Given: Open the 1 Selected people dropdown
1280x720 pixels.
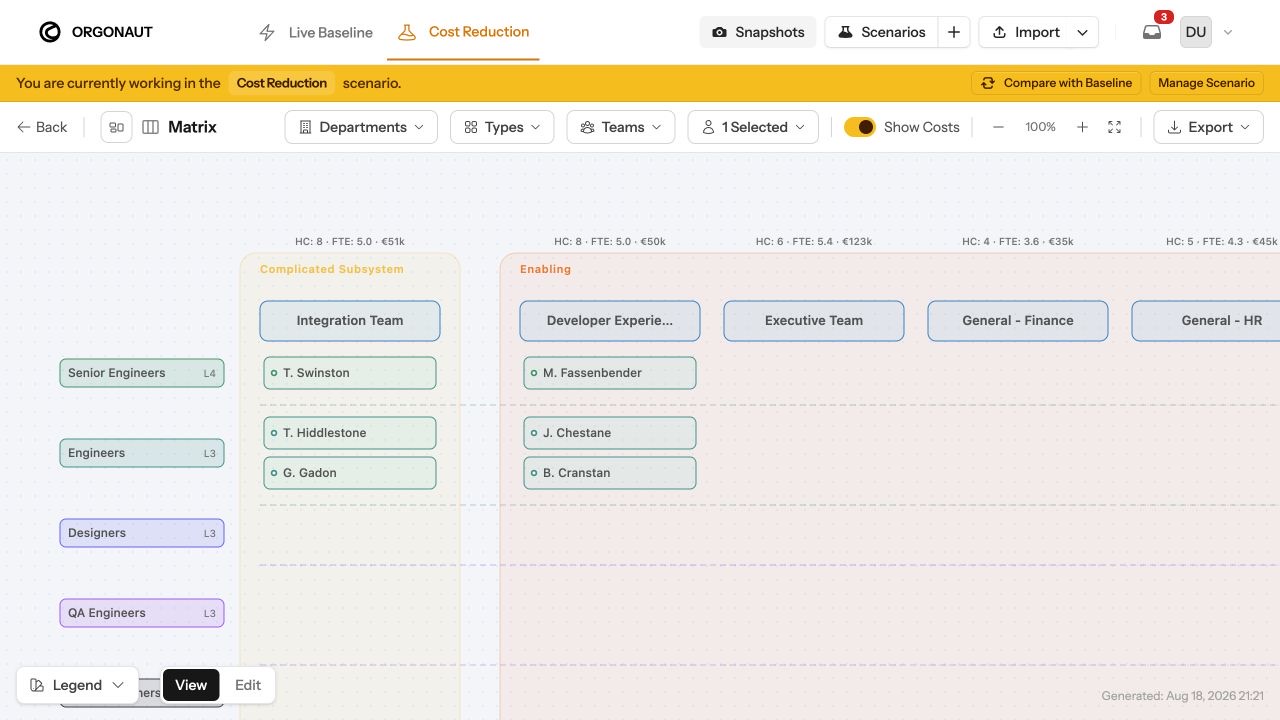Looking at the screenshot, I should [754, 127].
